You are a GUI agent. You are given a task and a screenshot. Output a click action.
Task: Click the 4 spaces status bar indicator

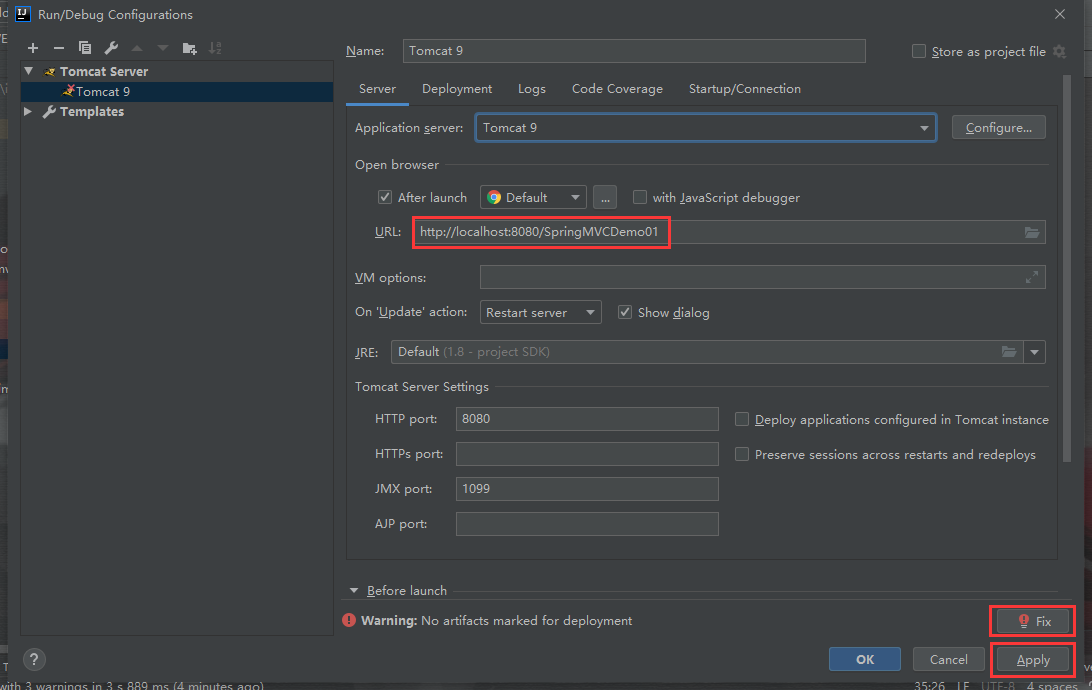[x=1052, y=685]
